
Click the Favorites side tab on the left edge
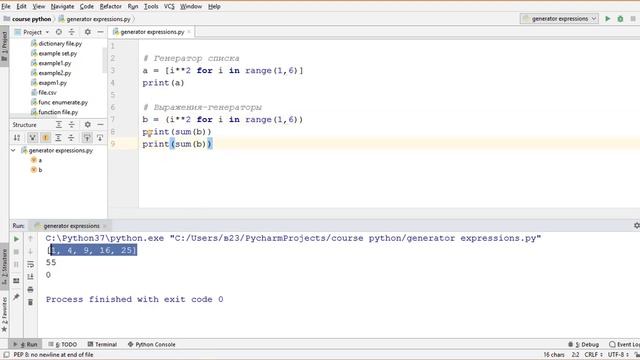4,314
